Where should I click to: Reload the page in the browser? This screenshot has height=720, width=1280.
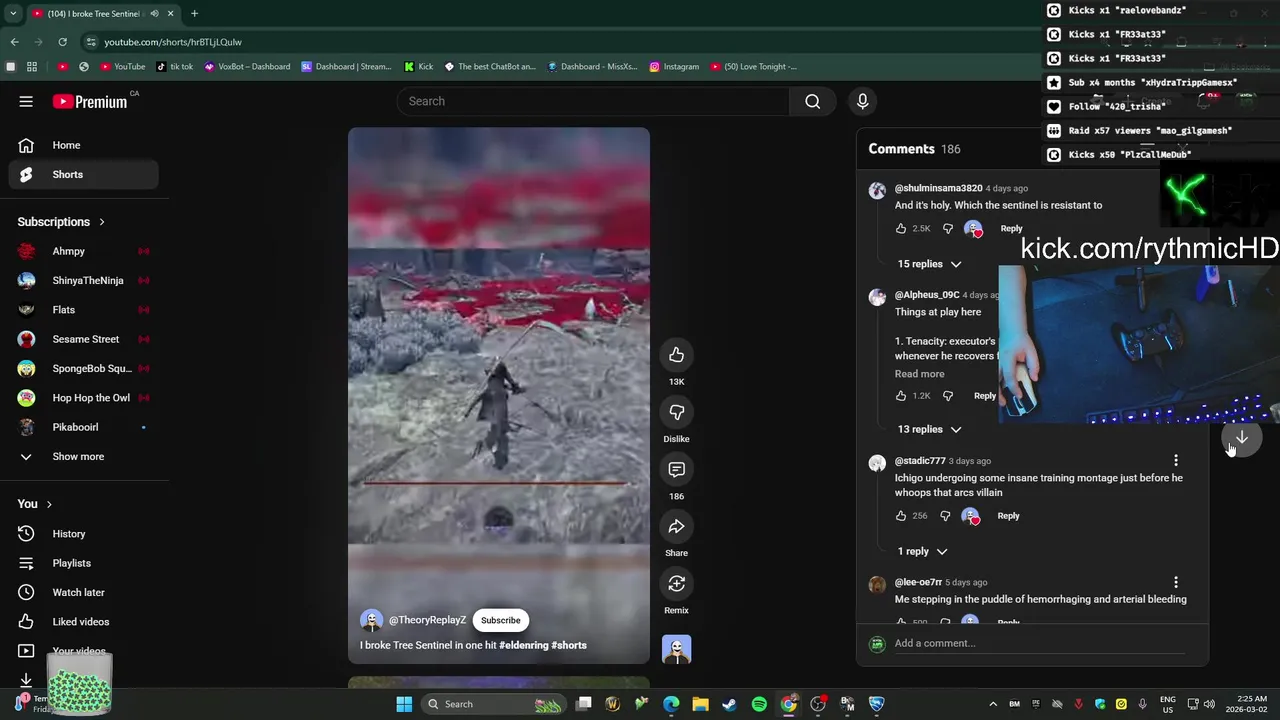point(62,42)
